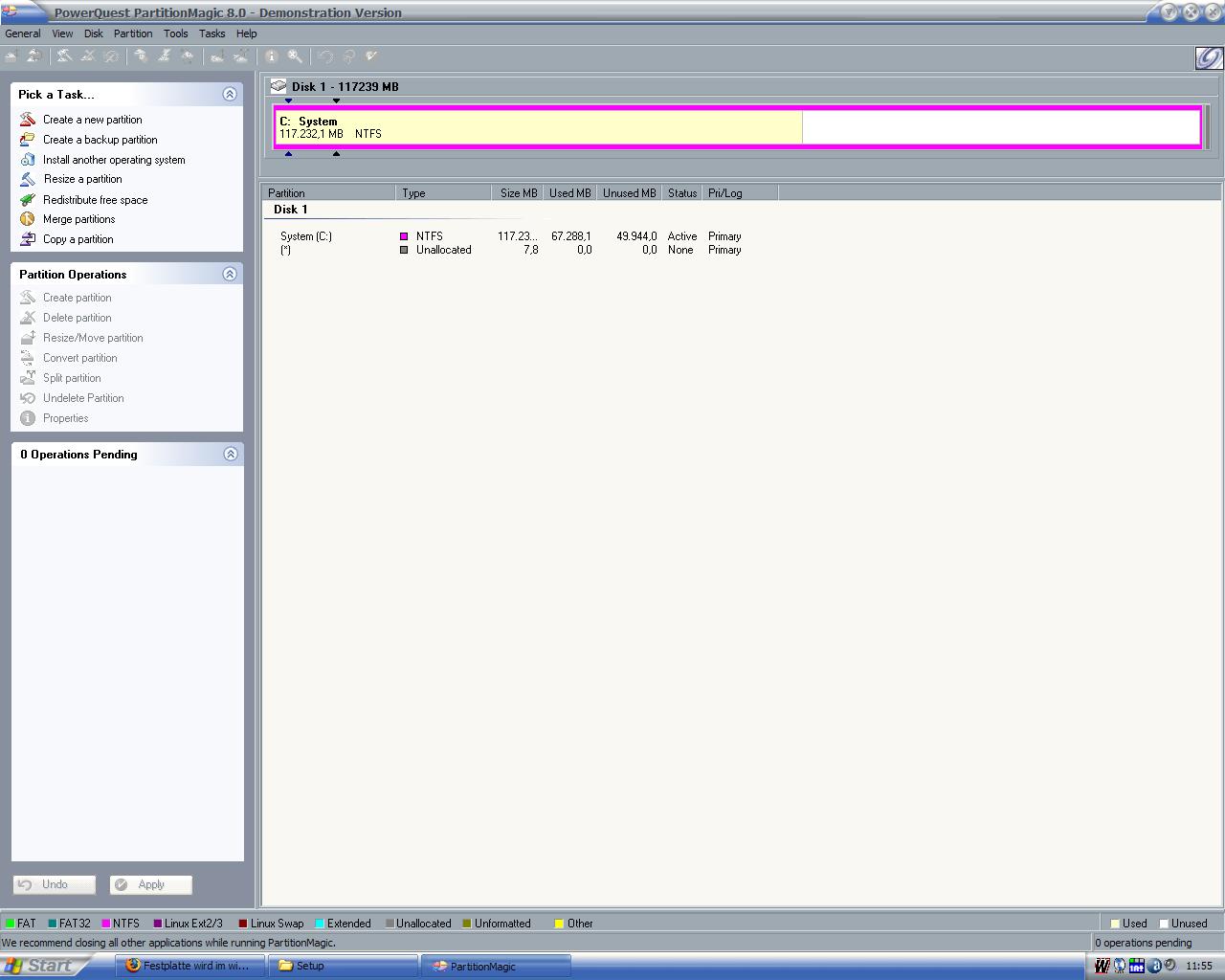Open Create a new partition task

92,120
